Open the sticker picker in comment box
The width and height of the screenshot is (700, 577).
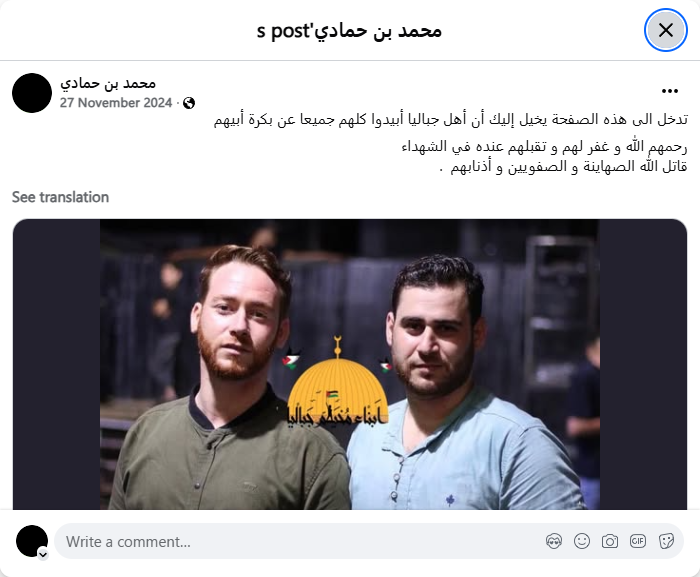pos(666,541)
